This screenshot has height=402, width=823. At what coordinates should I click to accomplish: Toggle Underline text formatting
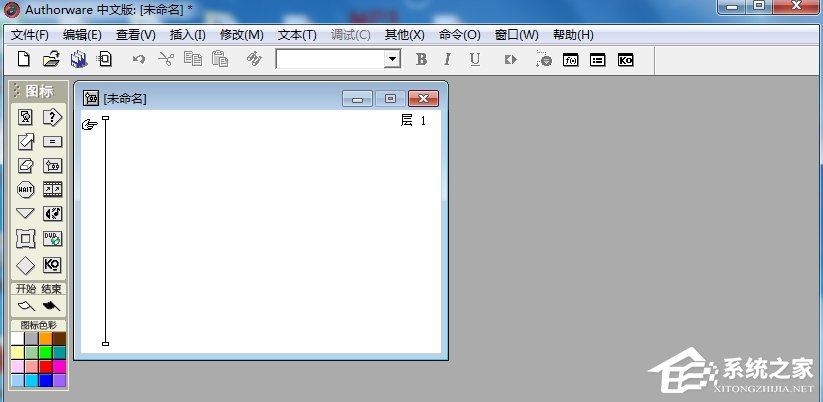click(474, 59)
